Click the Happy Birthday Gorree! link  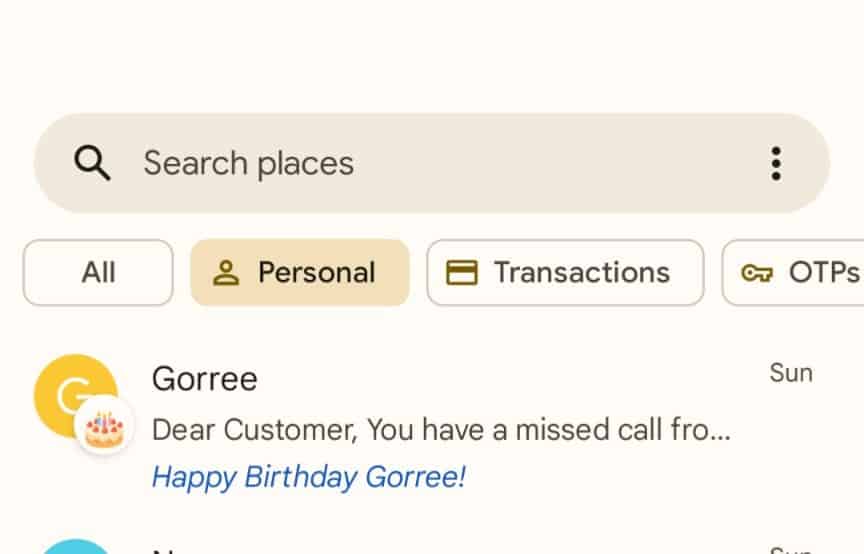pyautogui.click(x=308, y=477)
